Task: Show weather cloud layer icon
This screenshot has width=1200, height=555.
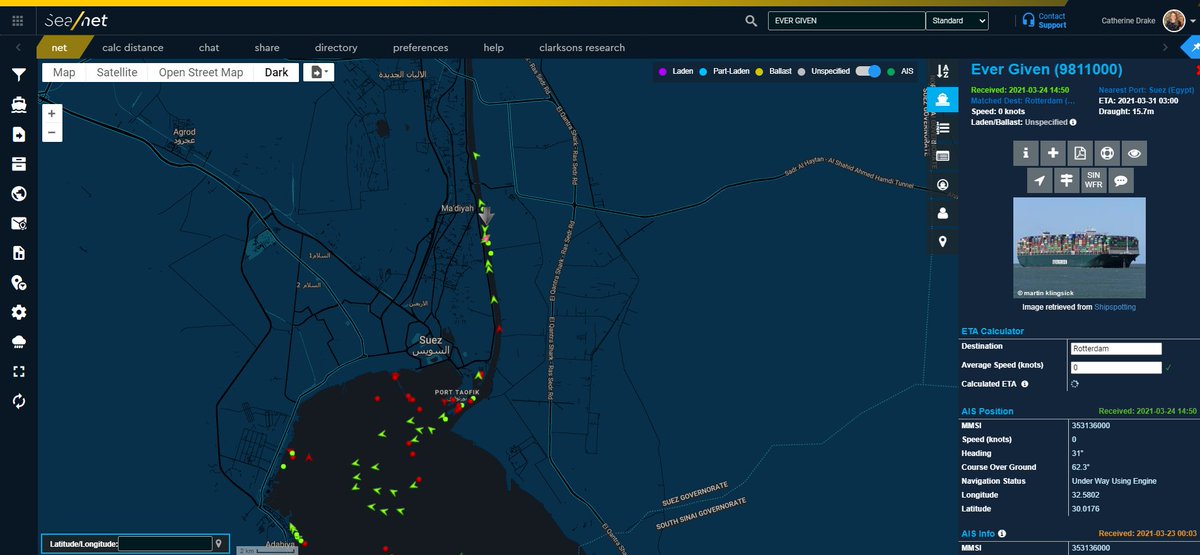Action: pyautogui.click(x=18, y=343)
